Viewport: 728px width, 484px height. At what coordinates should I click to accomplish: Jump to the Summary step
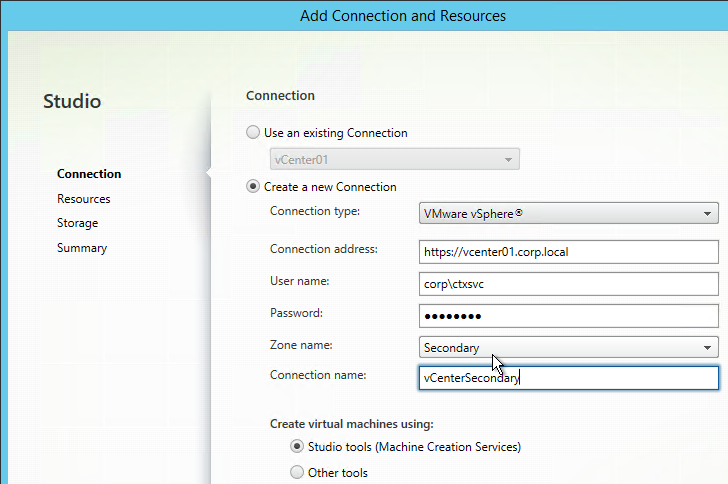[x=82, y=248]
